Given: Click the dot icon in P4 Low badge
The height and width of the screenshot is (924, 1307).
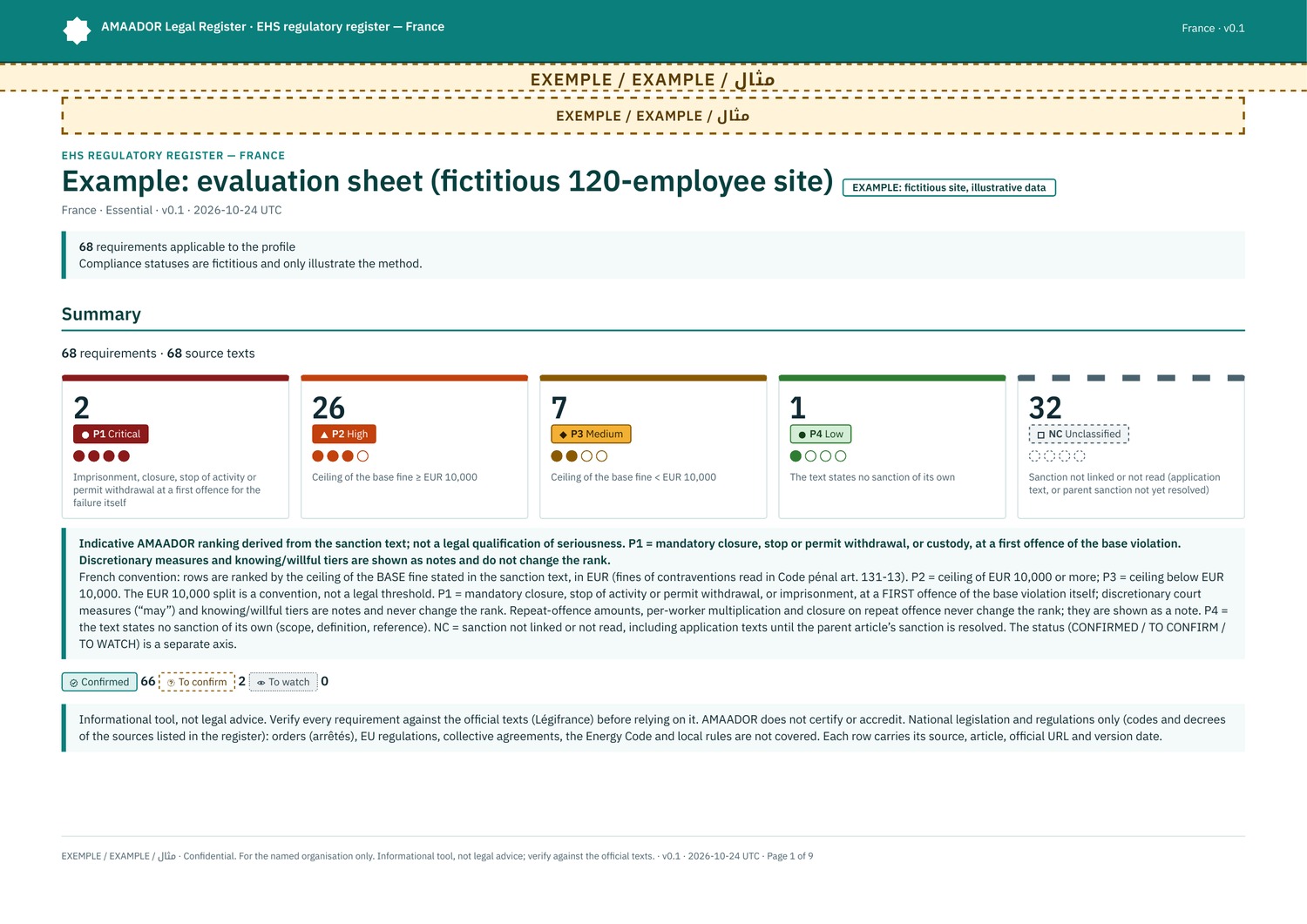Looking at the screenshot, I should coord(802,435).
